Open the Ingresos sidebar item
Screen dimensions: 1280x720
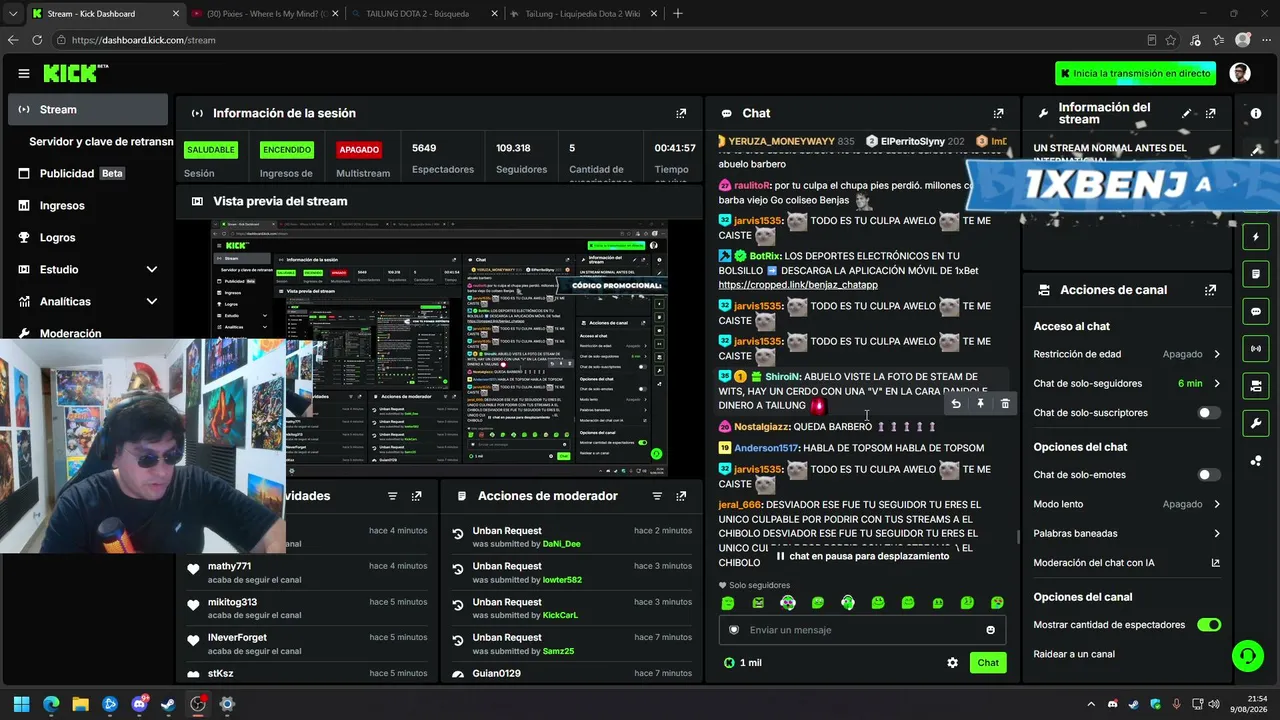pyautogui.click(x=88, y=206)
